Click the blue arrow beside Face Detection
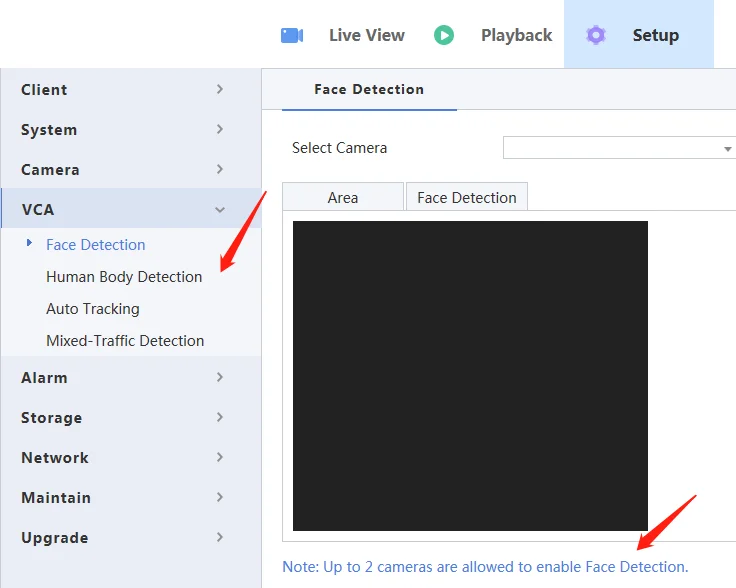The width and height of the screenshot is (736, 588). (30, 243)
